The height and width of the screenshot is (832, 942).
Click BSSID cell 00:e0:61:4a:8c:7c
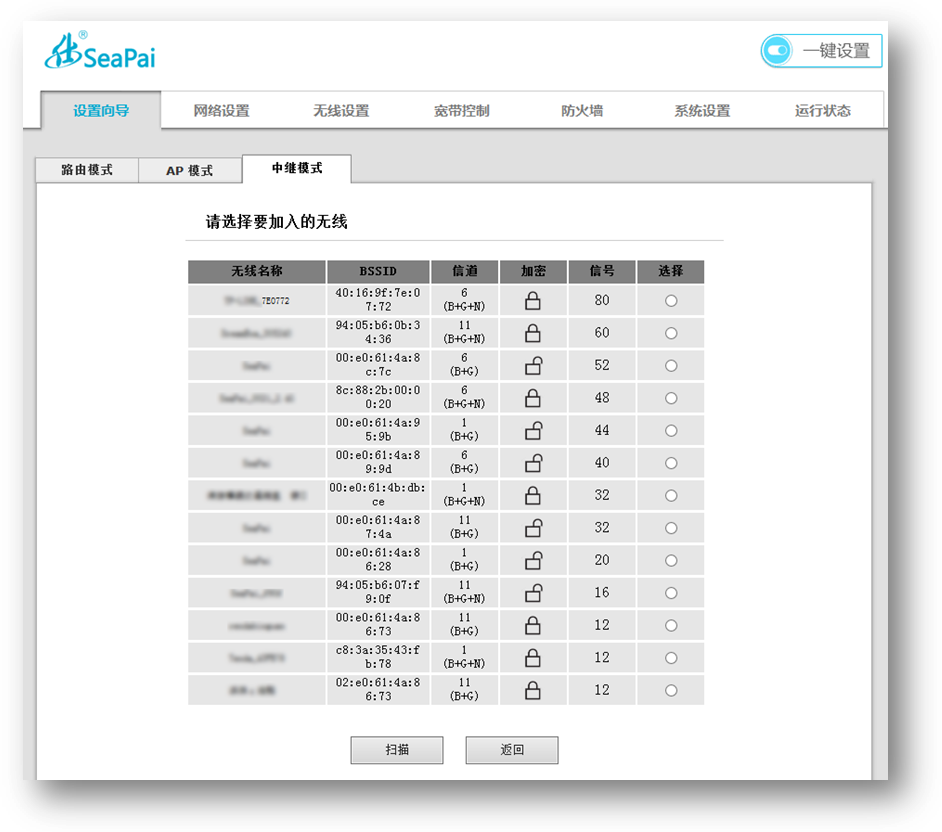coord(378,365)
